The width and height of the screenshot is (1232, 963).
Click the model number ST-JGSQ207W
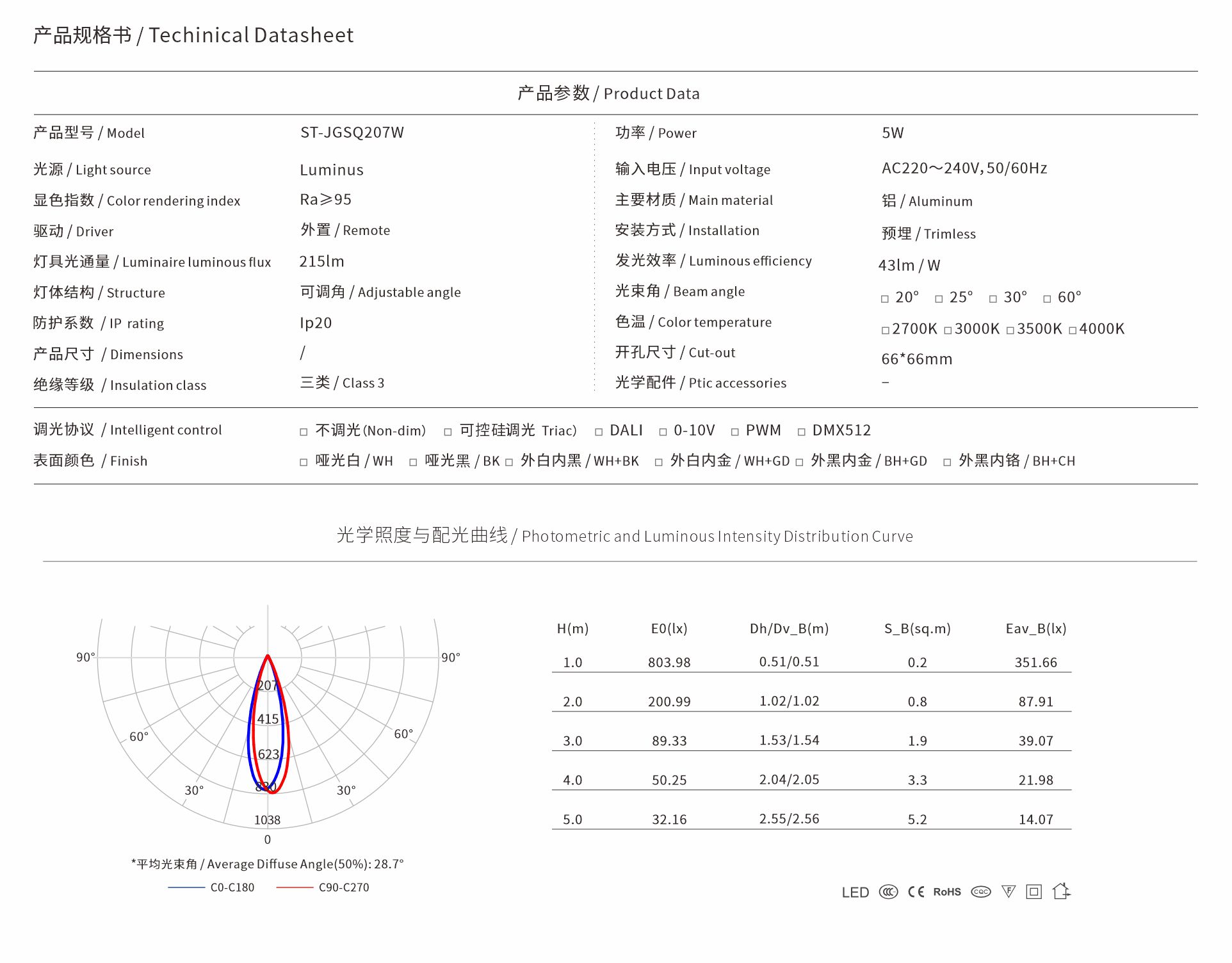pos(352,133)
